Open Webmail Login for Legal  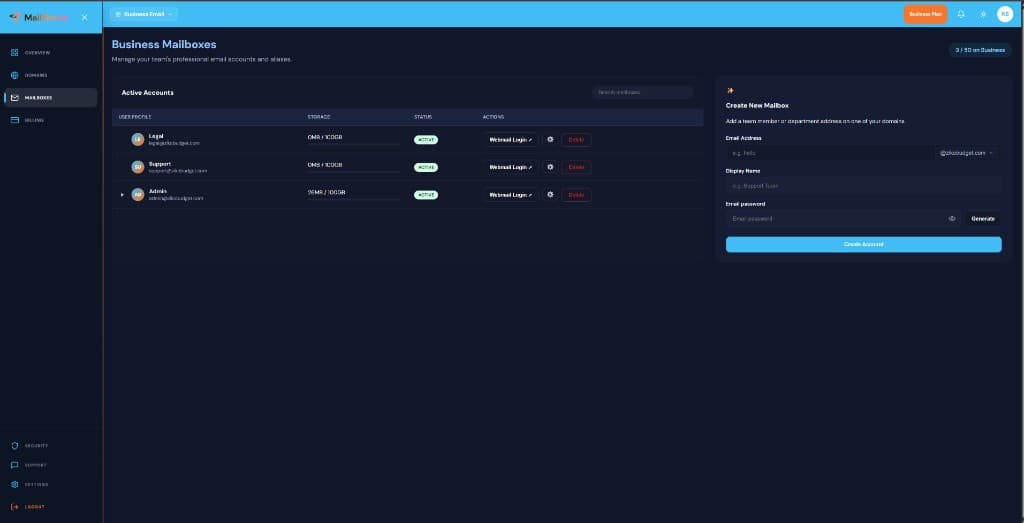[x=511, y=140]
